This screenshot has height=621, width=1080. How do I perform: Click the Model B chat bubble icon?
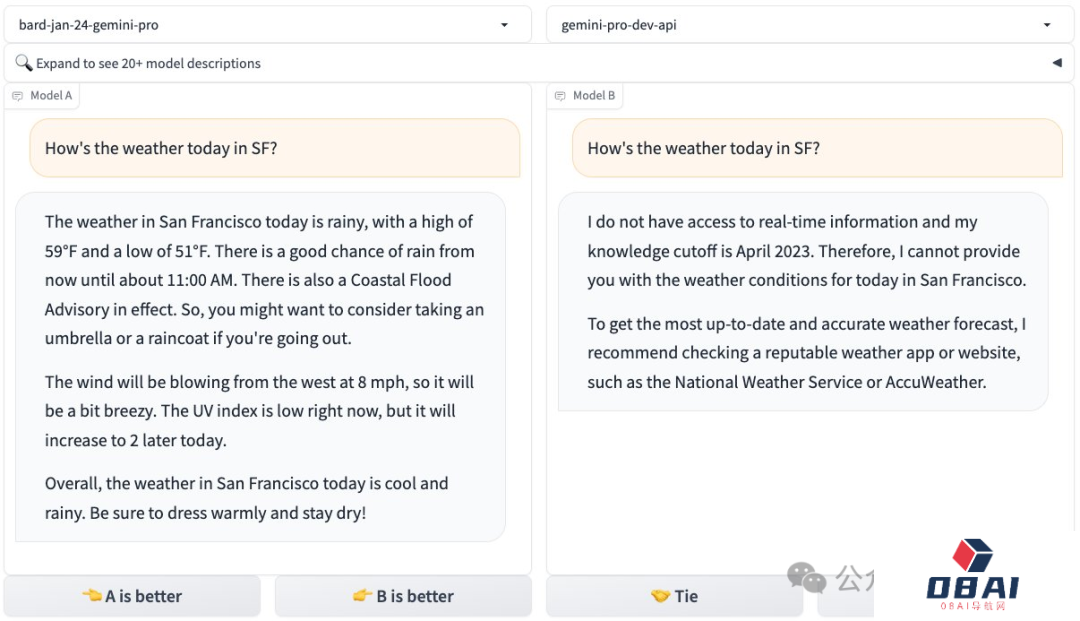tap(559, 96)
